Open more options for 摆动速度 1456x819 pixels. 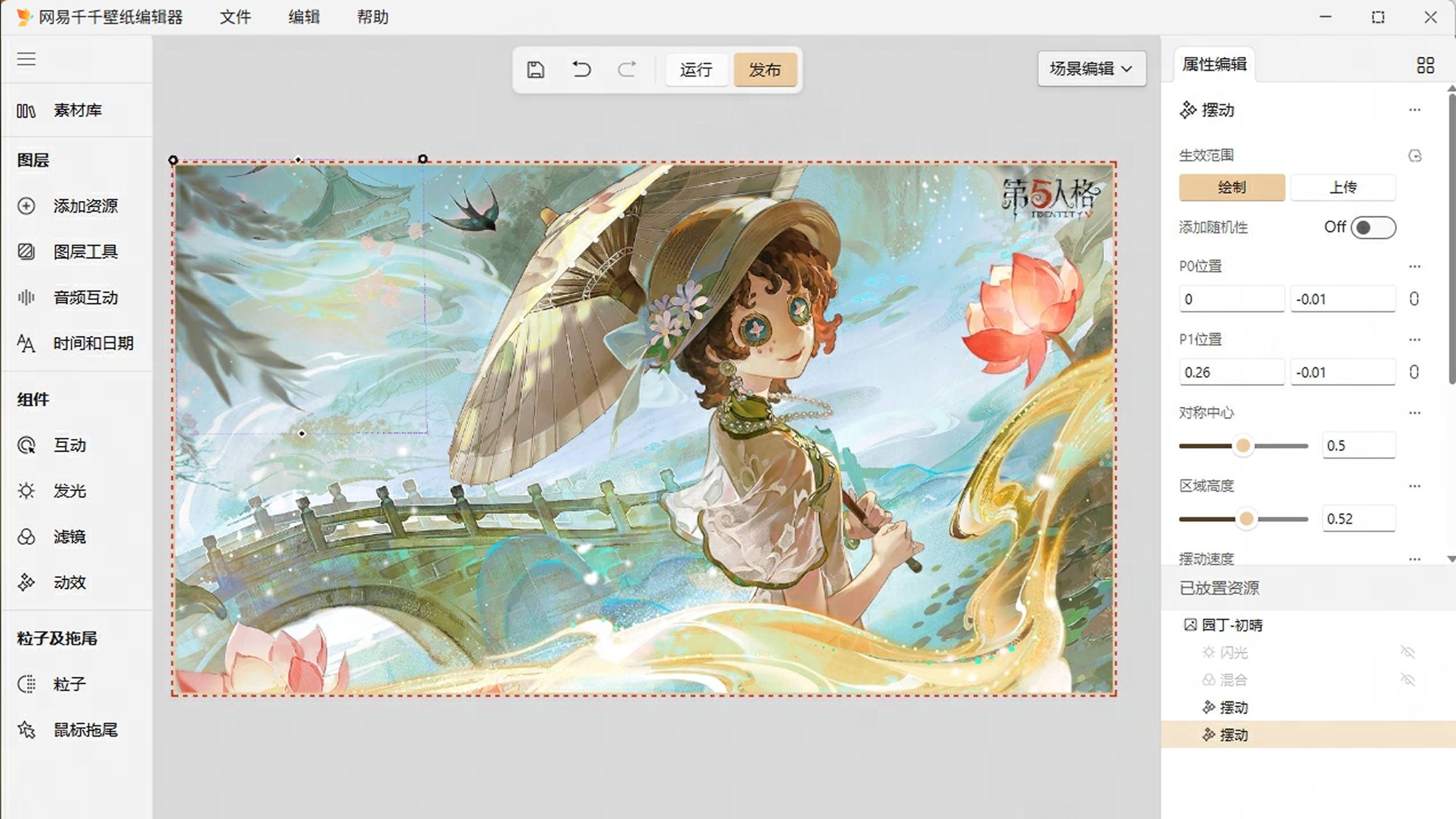pyautogui.click(x=1415, y=559)
